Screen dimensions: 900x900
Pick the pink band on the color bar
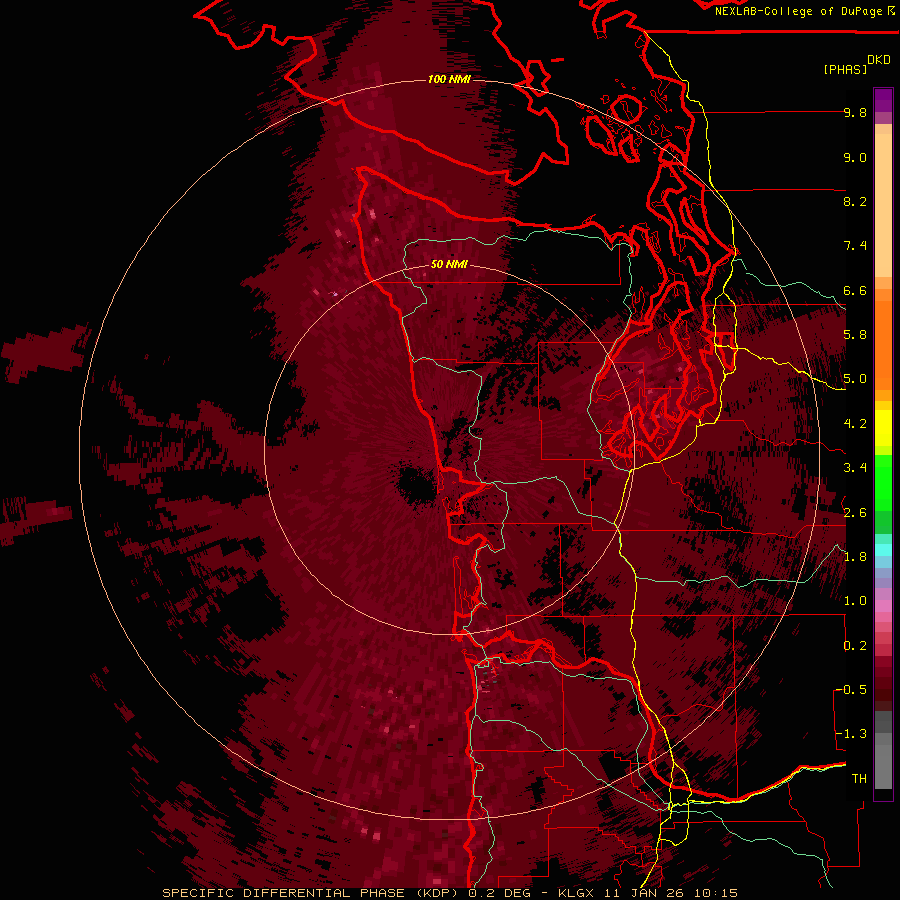tap(883, 606)
